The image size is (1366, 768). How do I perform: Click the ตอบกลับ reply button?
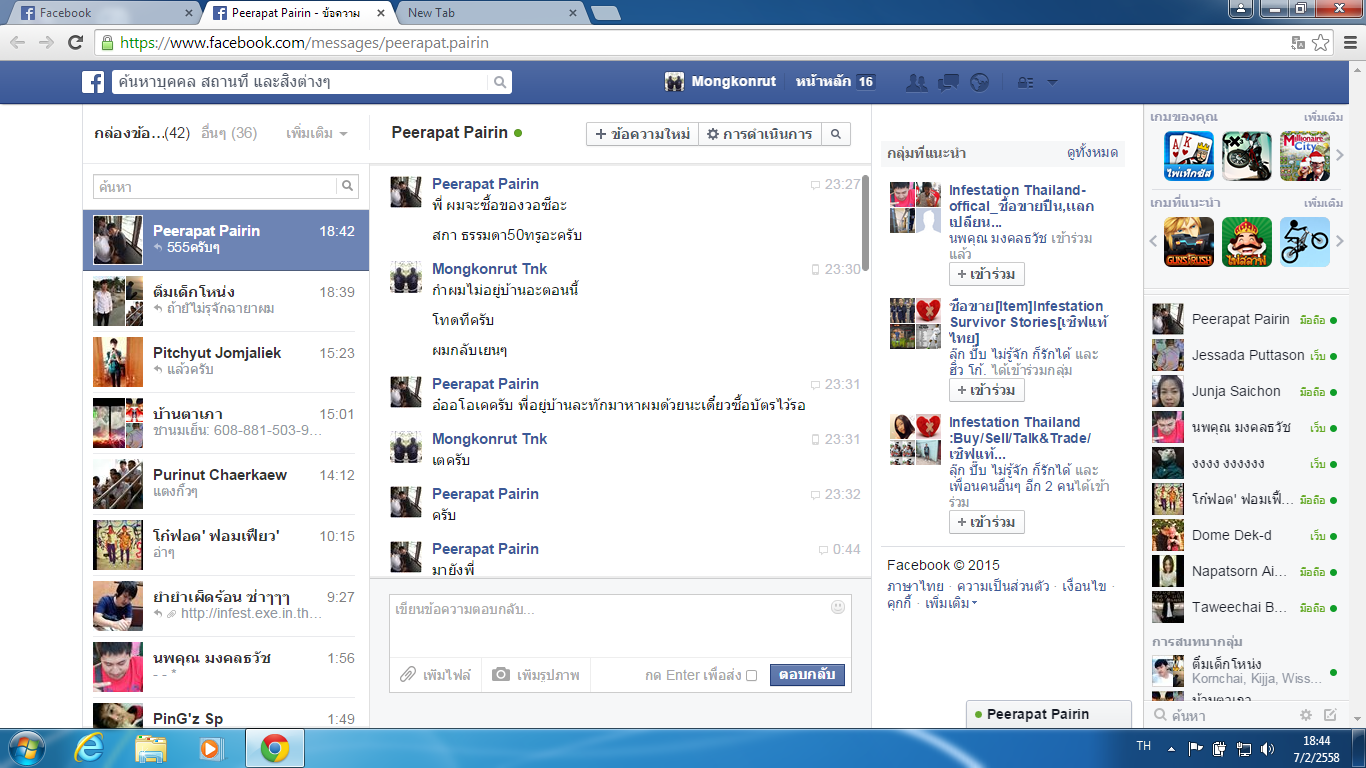pyautogui.click(x=807, y=675)
